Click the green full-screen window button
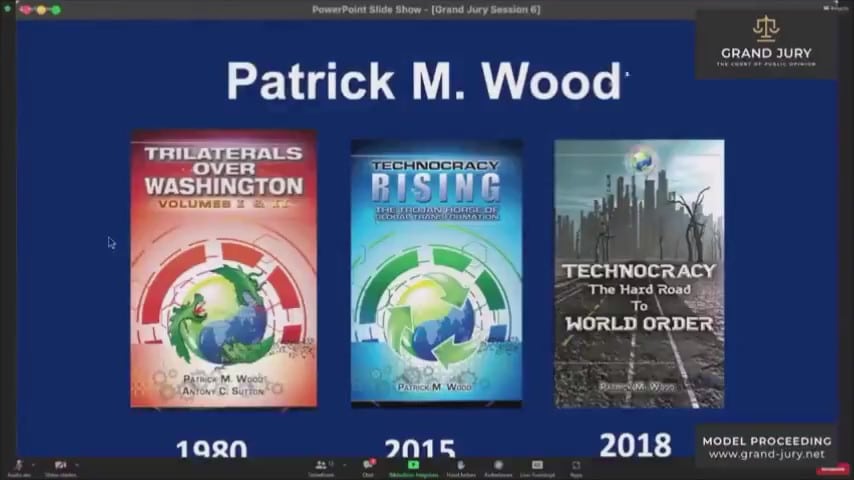The image size is (854, 480). pos(56,9)
